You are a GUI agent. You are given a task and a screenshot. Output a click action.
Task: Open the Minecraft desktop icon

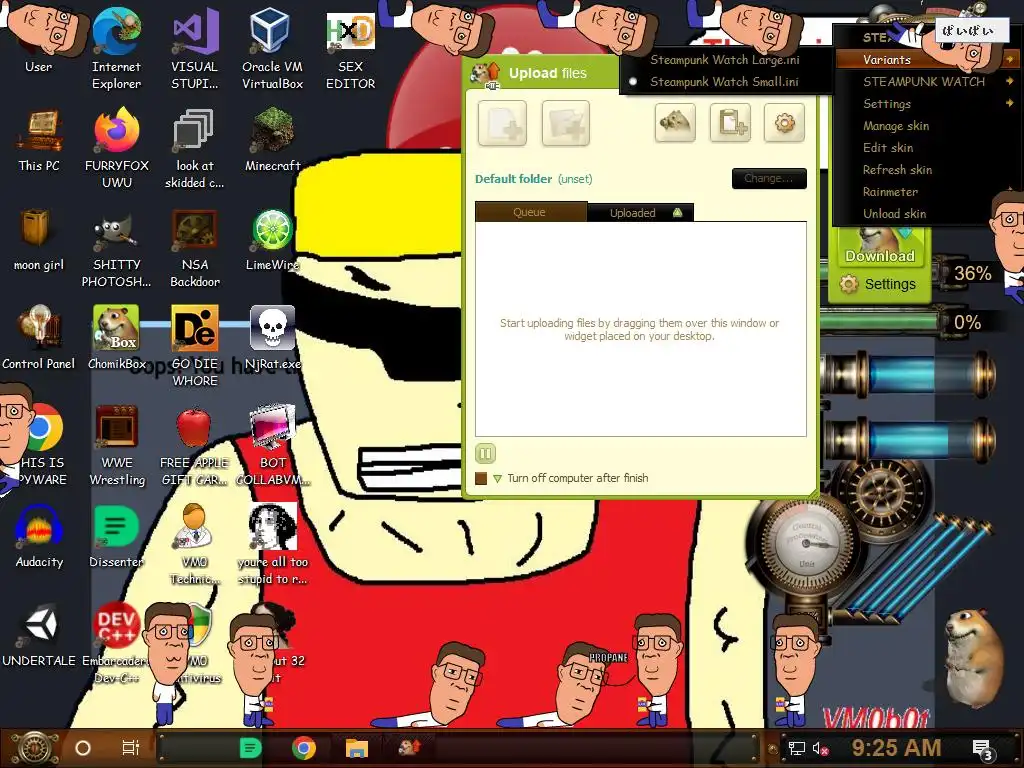(272, 140)
